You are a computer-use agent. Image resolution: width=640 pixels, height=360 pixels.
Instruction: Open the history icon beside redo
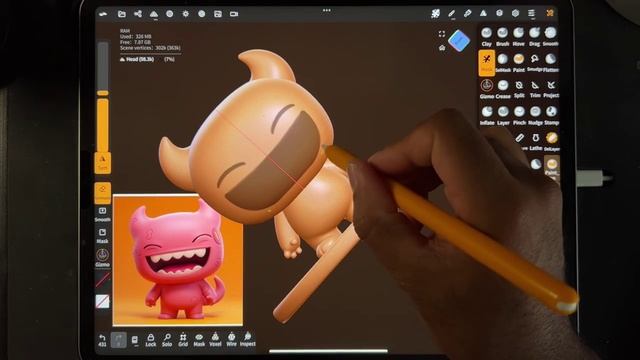pyautogui.click(x=134, y=340)
